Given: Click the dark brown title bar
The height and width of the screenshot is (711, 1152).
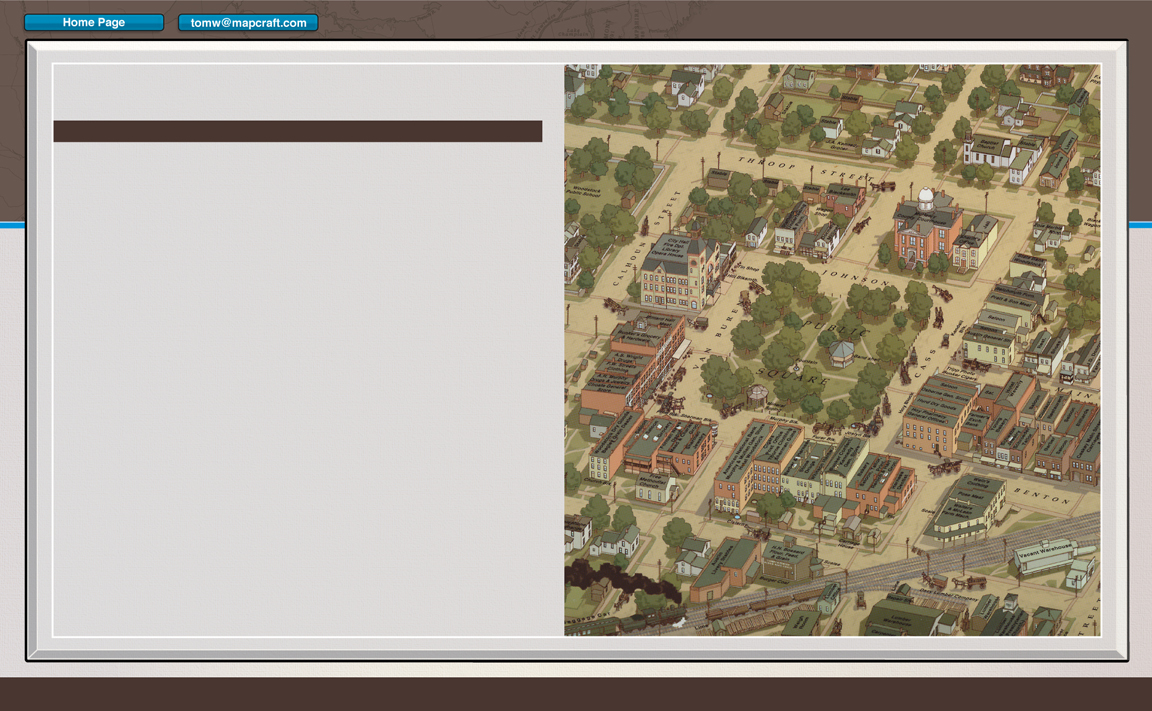Looking at the screenshot, I should (297, 132).
